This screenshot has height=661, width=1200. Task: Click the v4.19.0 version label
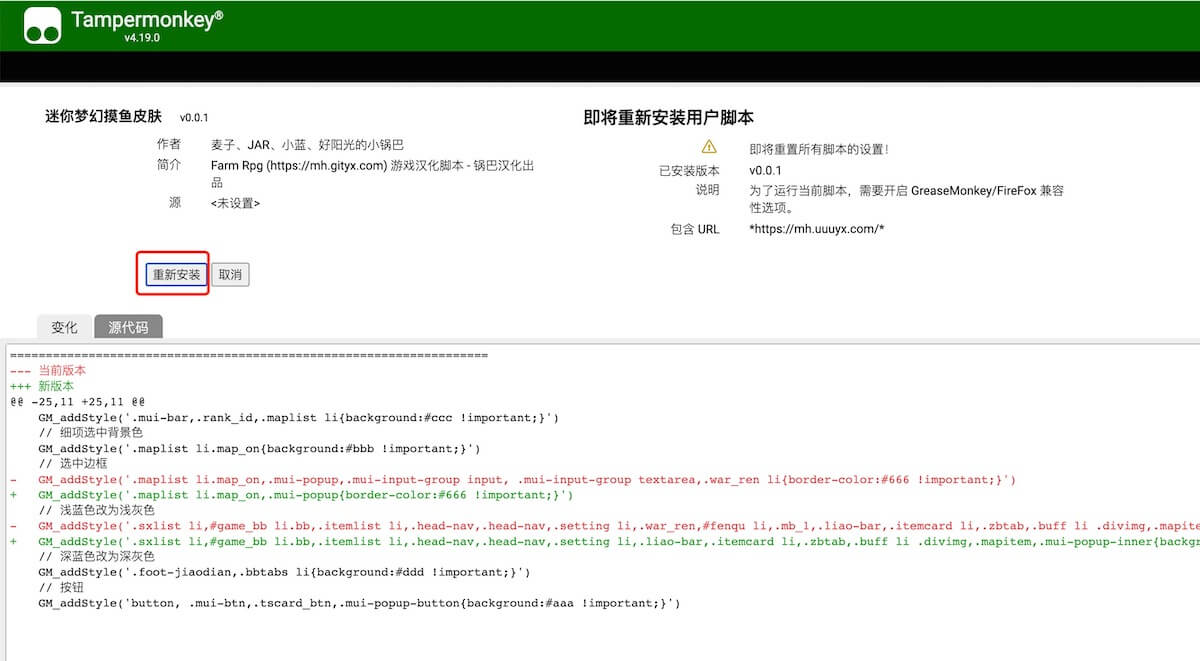(142, 38)
